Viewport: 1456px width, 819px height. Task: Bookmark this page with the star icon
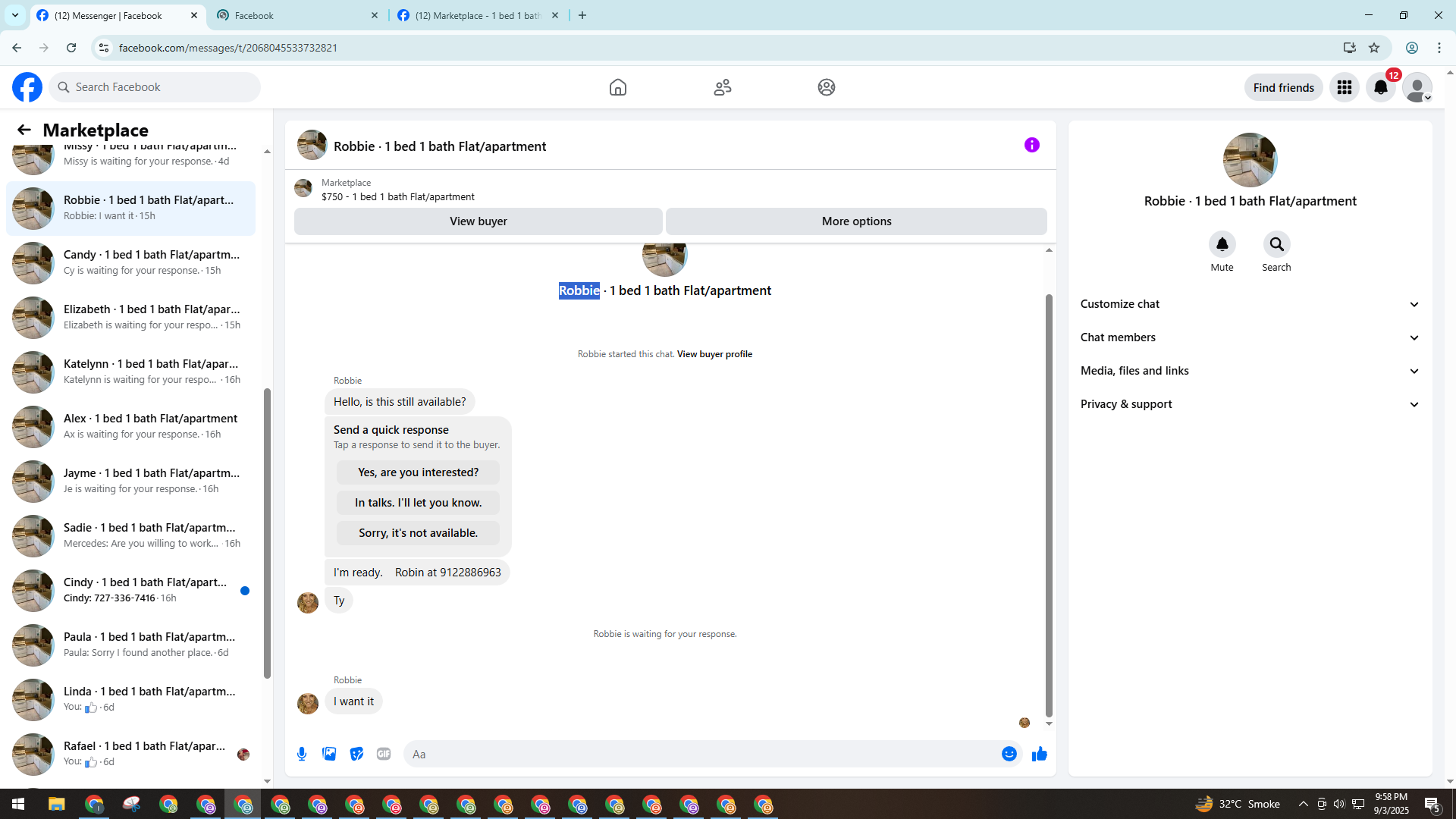click(x=1374, y=48)
